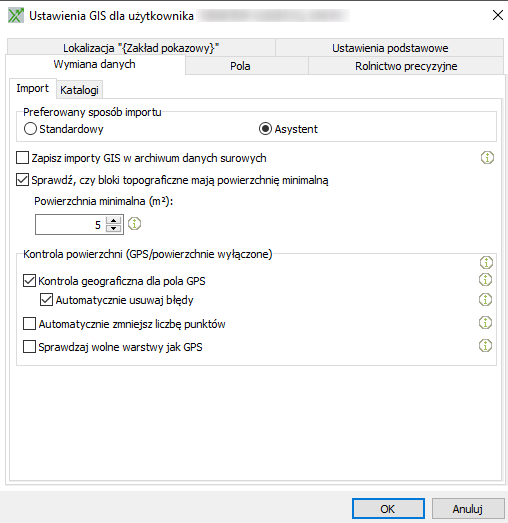Confirm settings with the OK button
Viewport: 508px width, 523px height.
pos(388,509)
